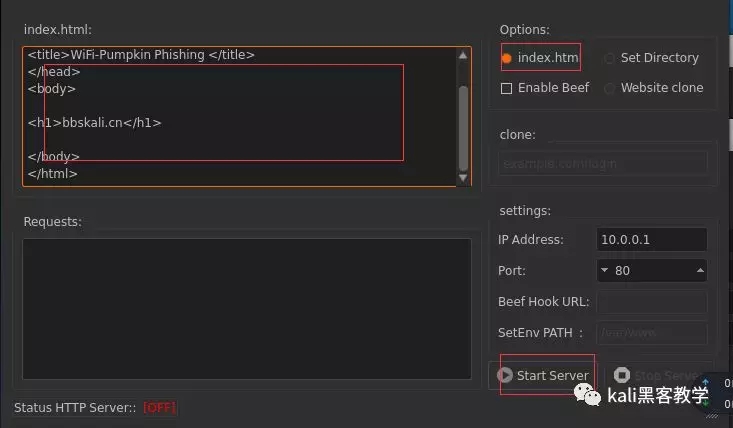Select the Set Directory radio option
Viewport: 733px width, 428px height.
click(x=610, y=58)
